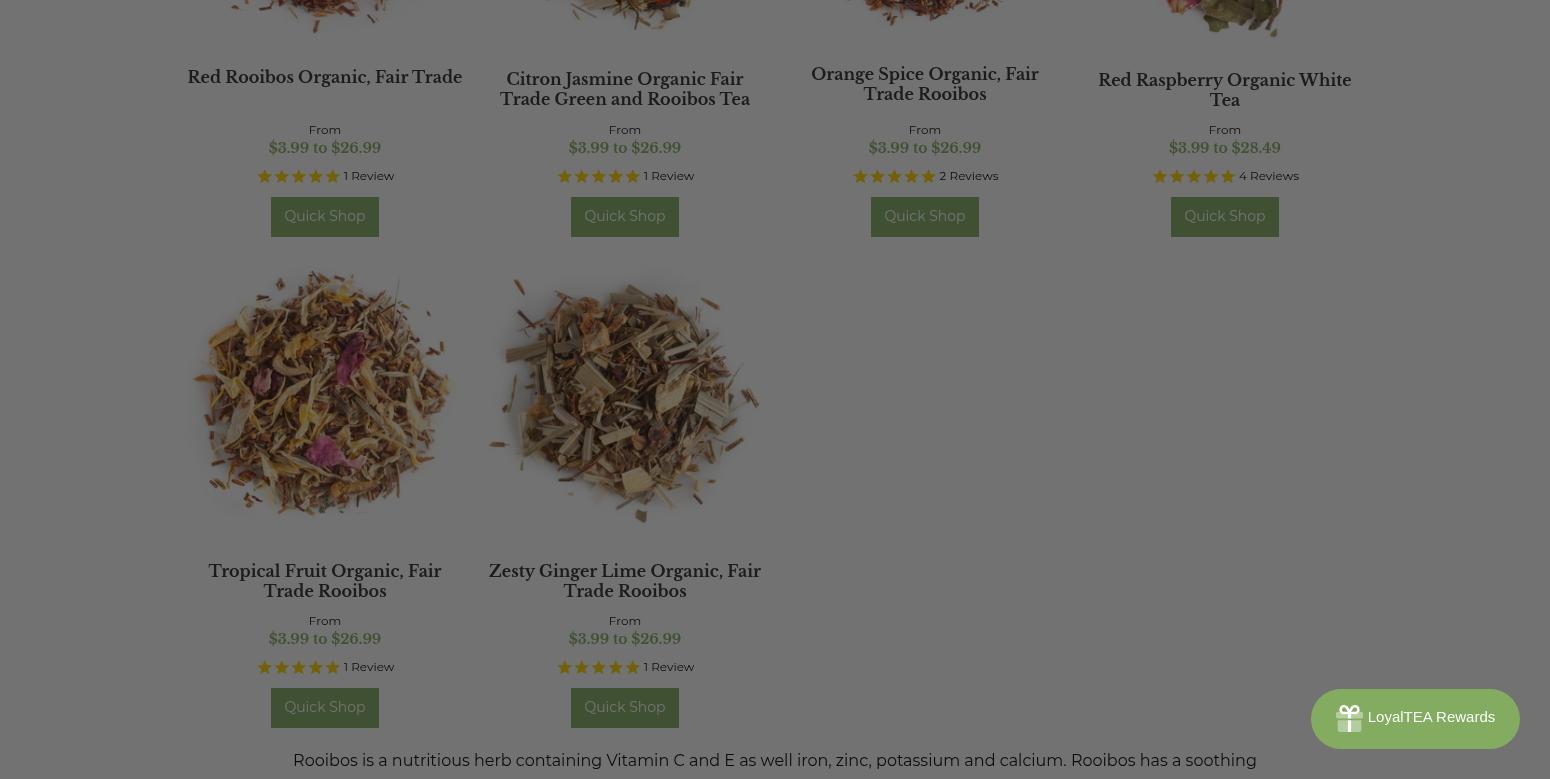This screenshot has width=1550, height=779.
Task: Quick Shop the Citron Jasmine Organic tea
Action: (625, 216)
